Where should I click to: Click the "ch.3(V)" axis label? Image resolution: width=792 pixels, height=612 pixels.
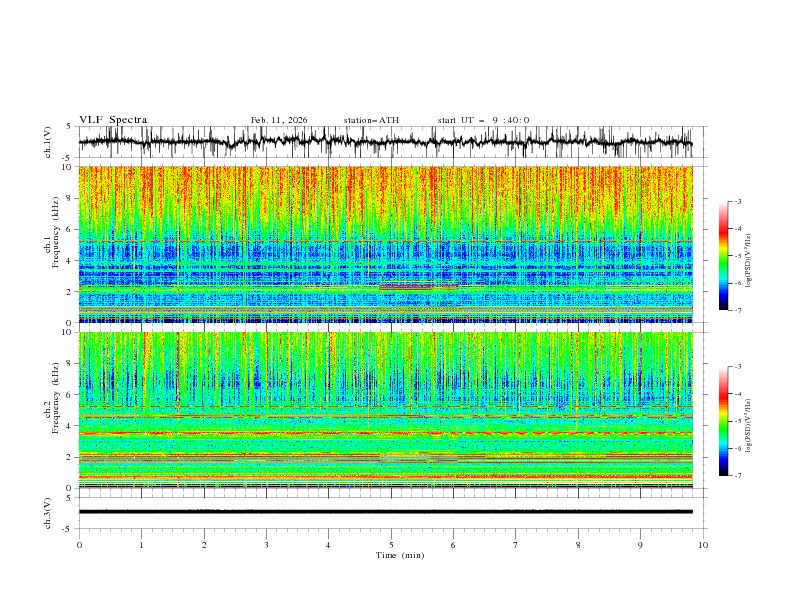(x=48, y=513)
